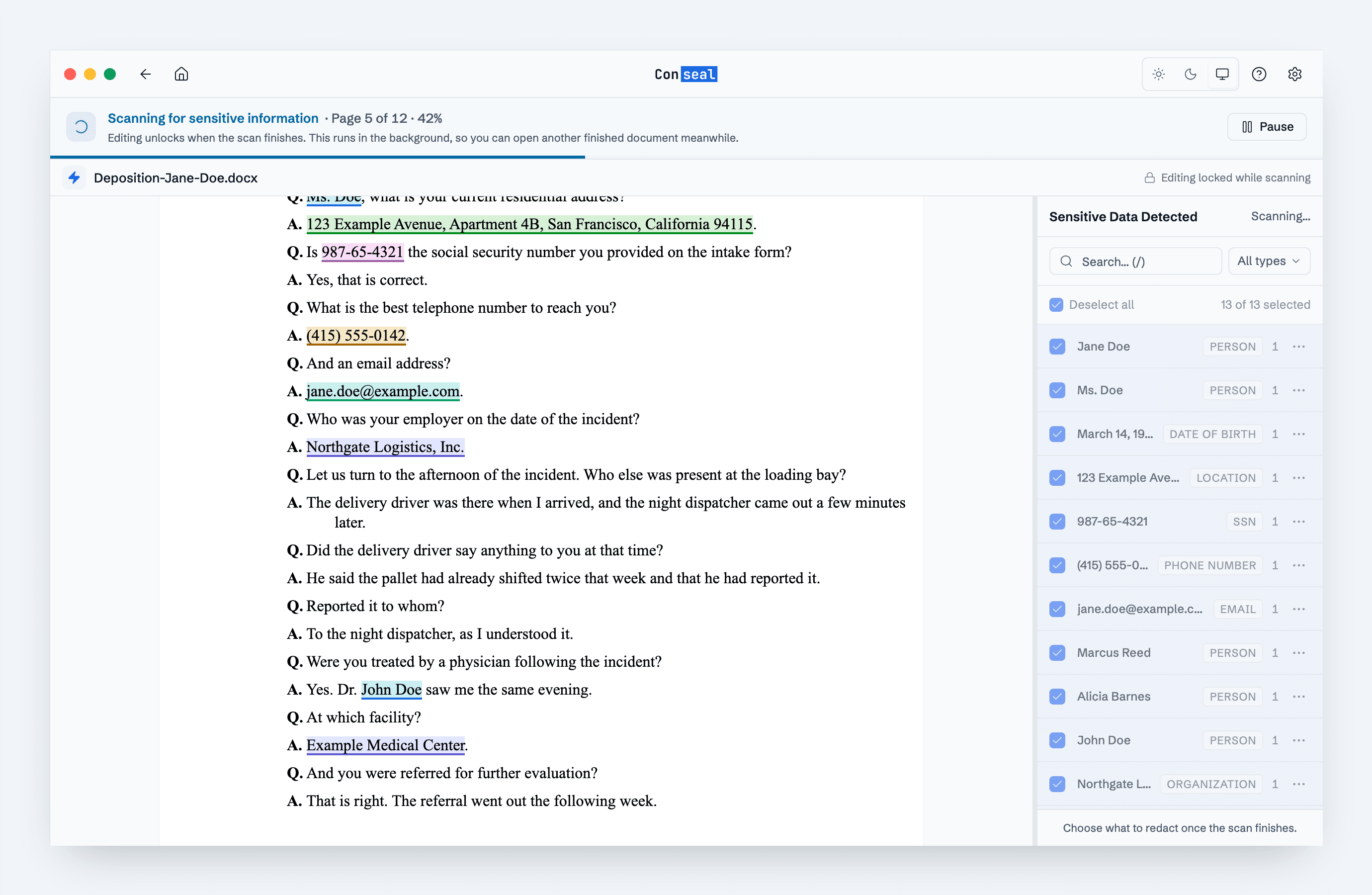Open more options for Northgate organization
This screenshot has width=1372, height=895.
tap(1299, 784)
